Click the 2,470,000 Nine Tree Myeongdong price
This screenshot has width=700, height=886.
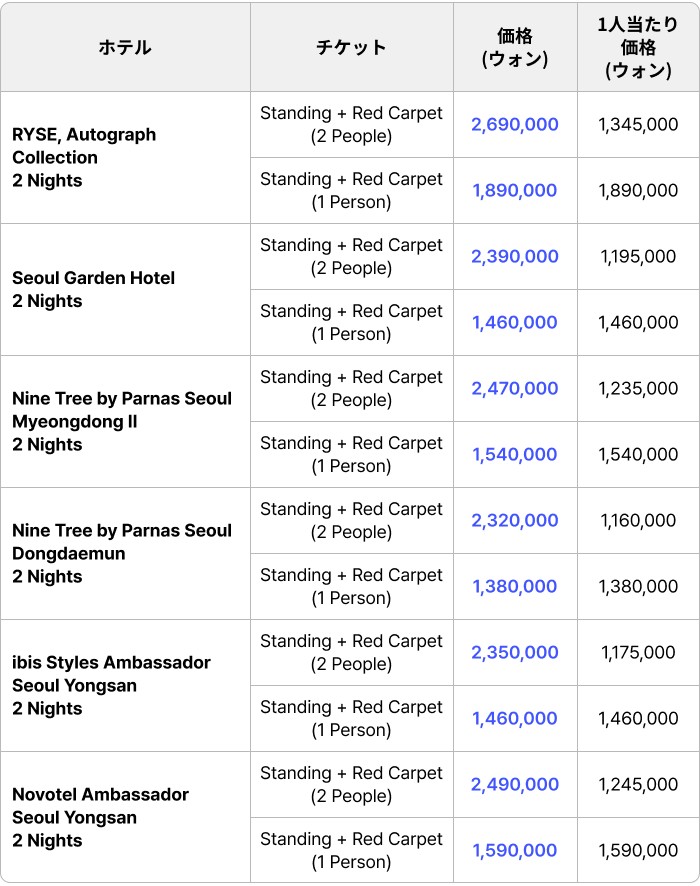coord(515,389)
